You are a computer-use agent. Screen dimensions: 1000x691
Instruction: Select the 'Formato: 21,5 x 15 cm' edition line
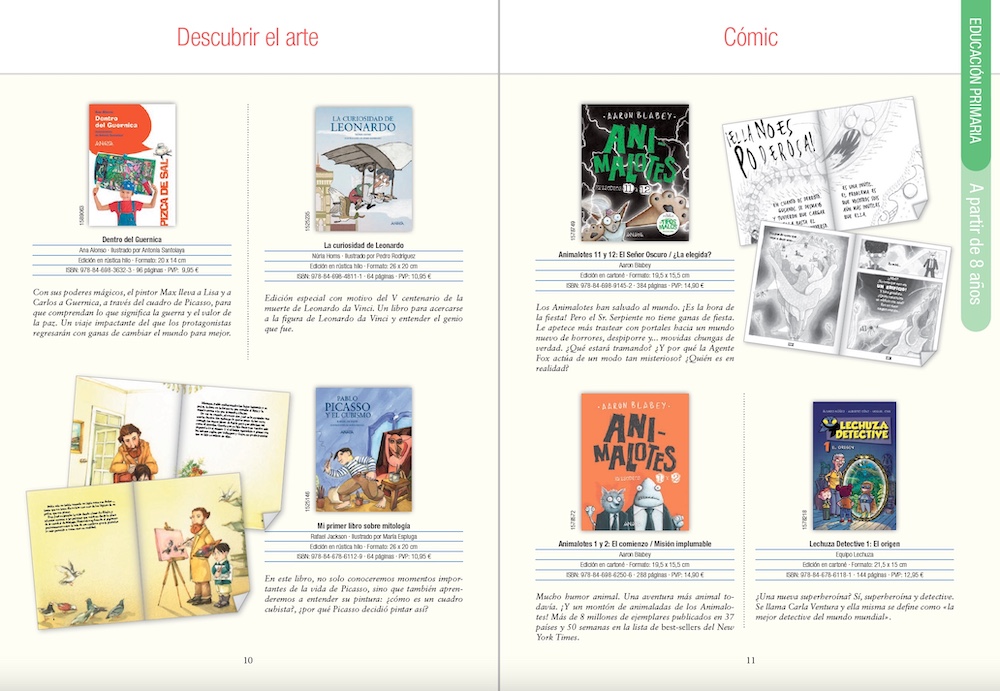855,565
